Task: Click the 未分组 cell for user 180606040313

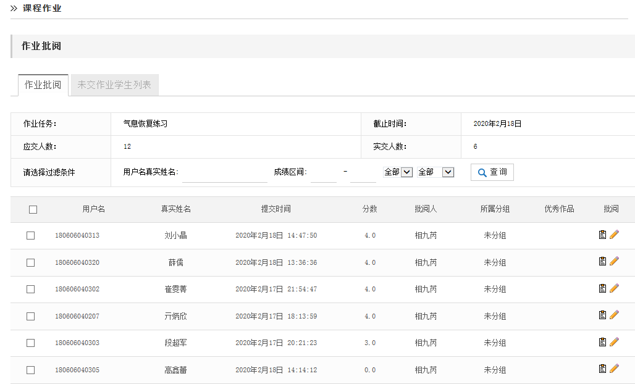Action: [x=495, y=235]
